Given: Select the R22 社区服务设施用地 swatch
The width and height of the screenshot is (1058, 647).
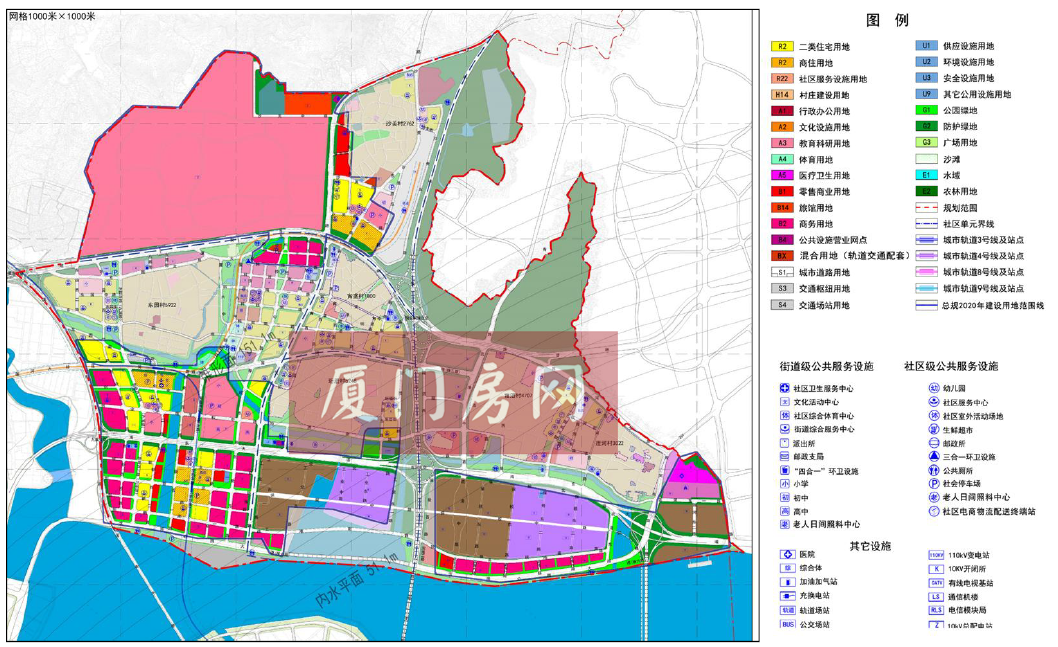Looking at the screenshot, I should (x=782, y=79).
